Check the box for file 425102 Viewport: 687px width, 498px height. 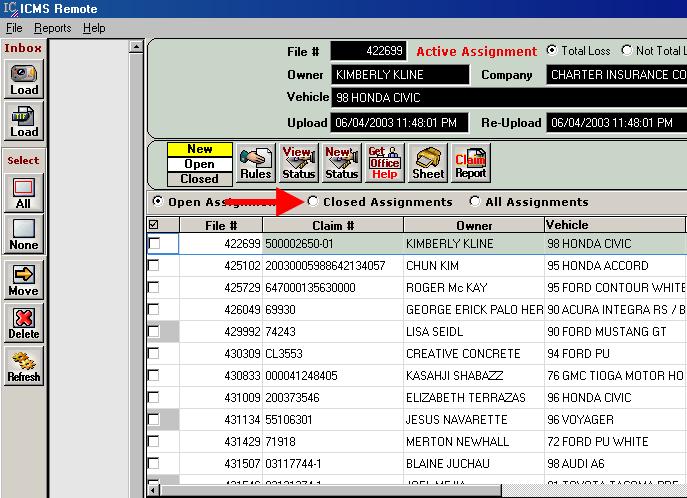pyautogui.click(x=154, y=266)
